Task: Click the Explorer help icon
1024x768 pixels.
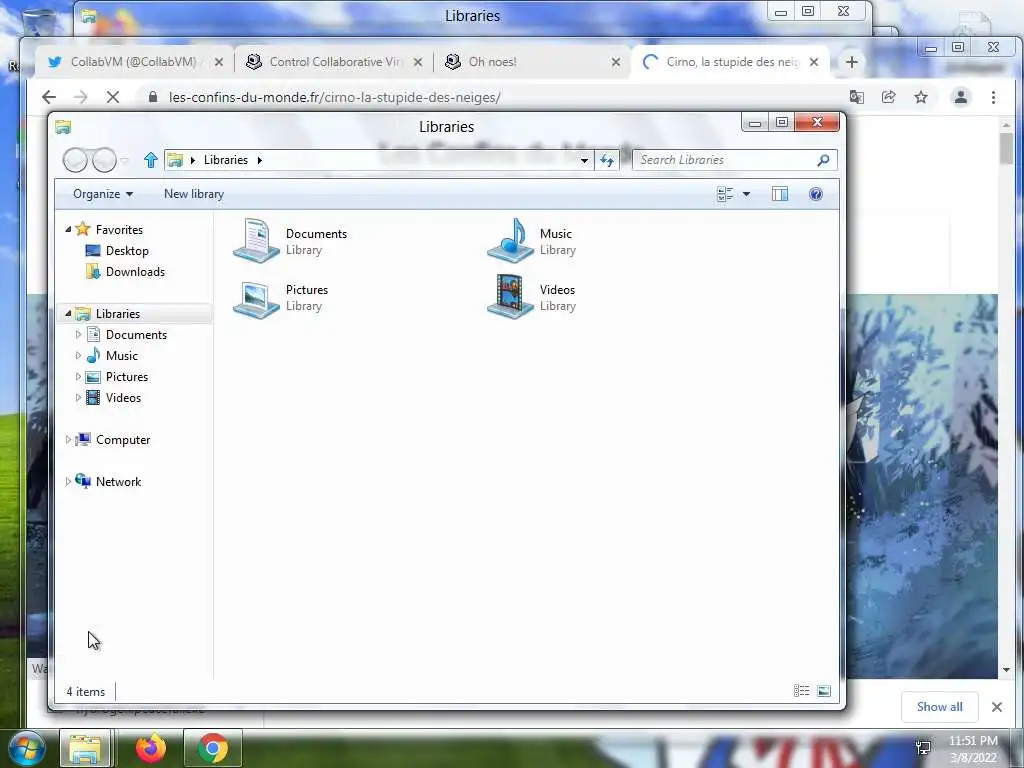Action: pyautogui.click(x=816, y=194)
